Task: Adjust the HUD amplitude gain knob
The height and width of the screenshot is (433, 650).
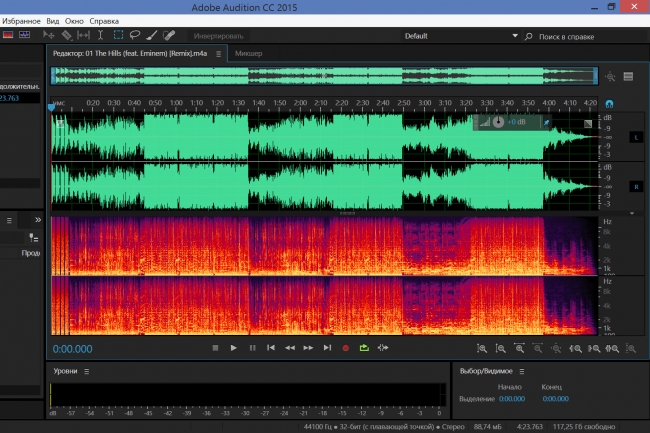Action: (x=498, y=122)
